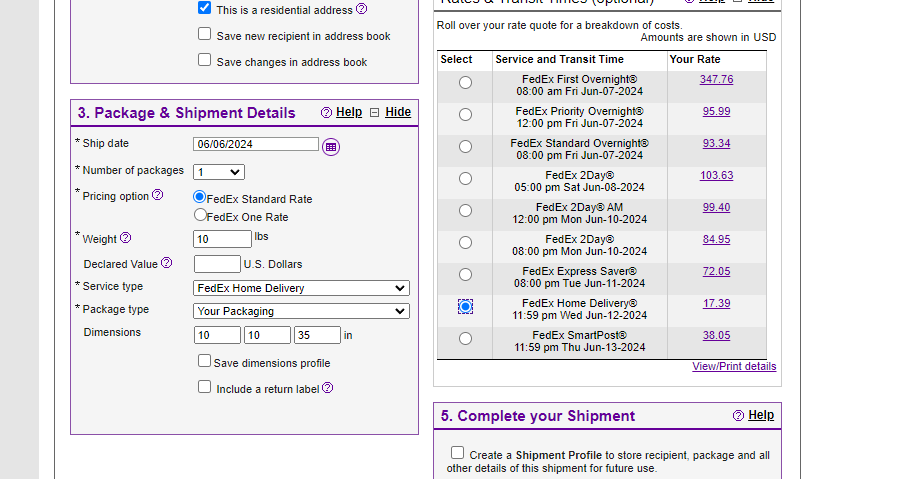
Task: Open the 84.95 rate link
Action: click(716, 240)
